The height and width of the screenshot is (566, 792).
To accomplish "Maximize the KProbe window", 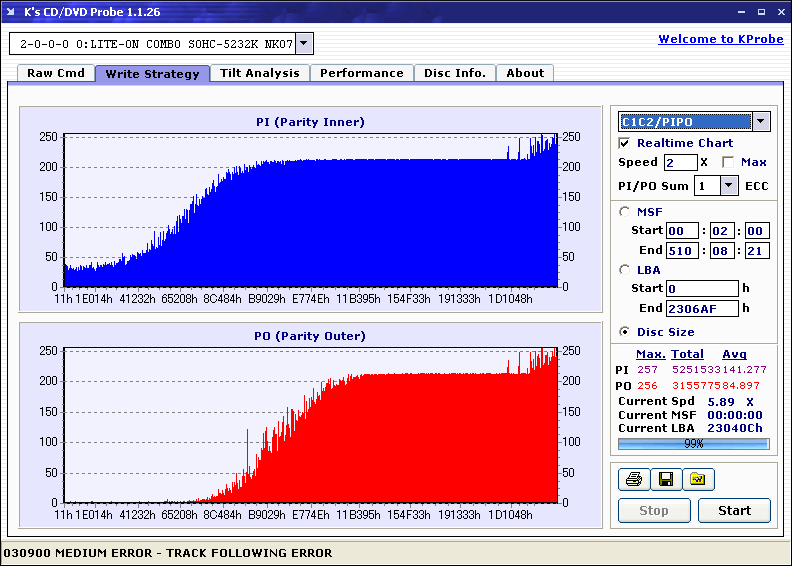I will 761,12.
